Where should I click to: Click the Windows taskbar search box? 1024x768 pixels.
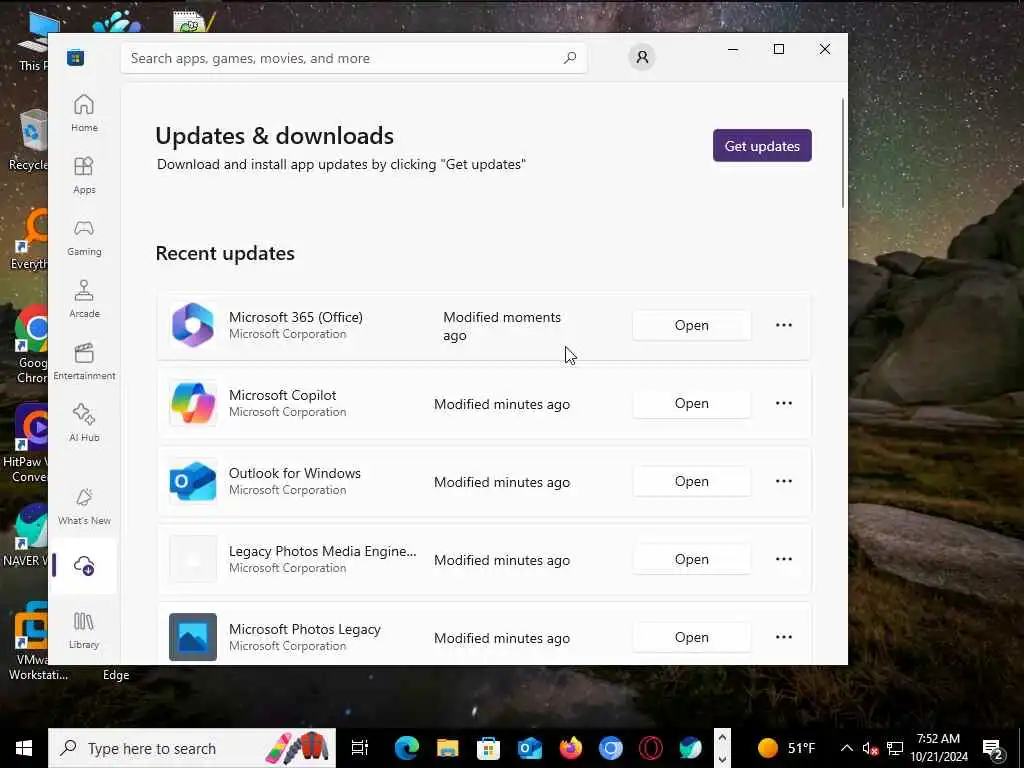pos(192,748)
